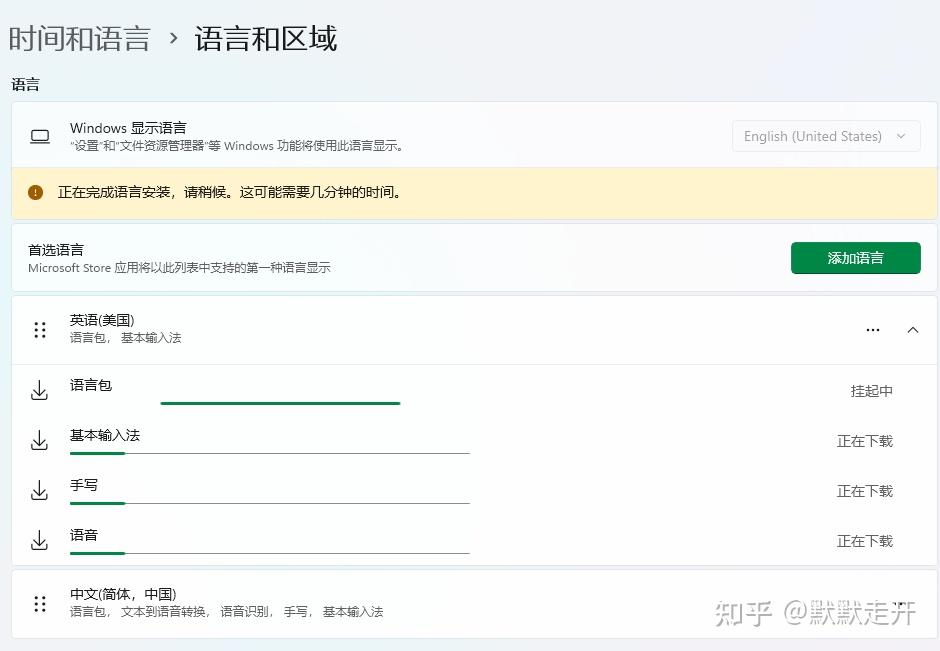Image resolution: width=940 pixels, height=651 pixels.
Task: Open the English (United States) display language dropdown
Action: pyautogui.click(x=826, y=137)
